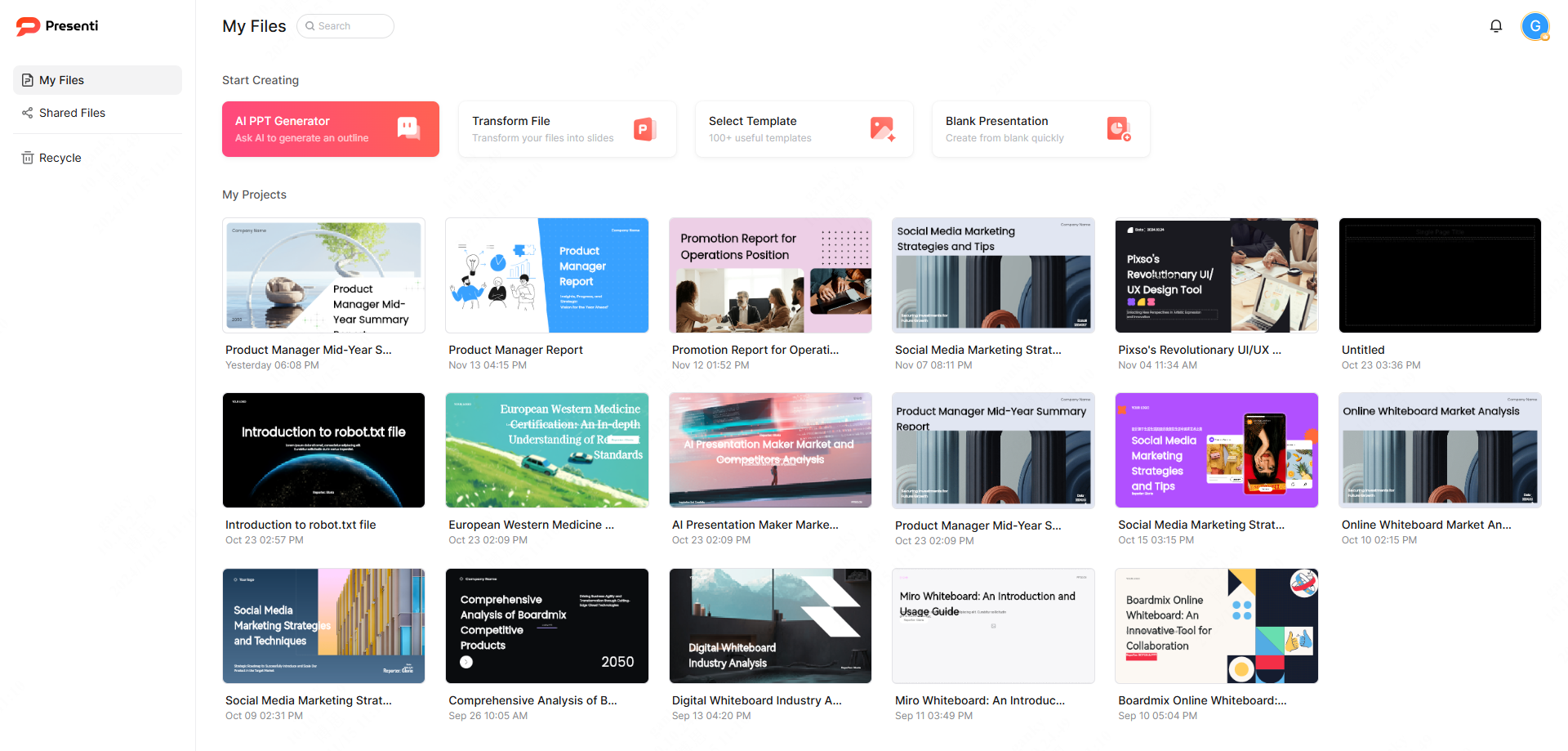Start the AI PPT Generator
1568x751 pixels.
click(331, 129)
